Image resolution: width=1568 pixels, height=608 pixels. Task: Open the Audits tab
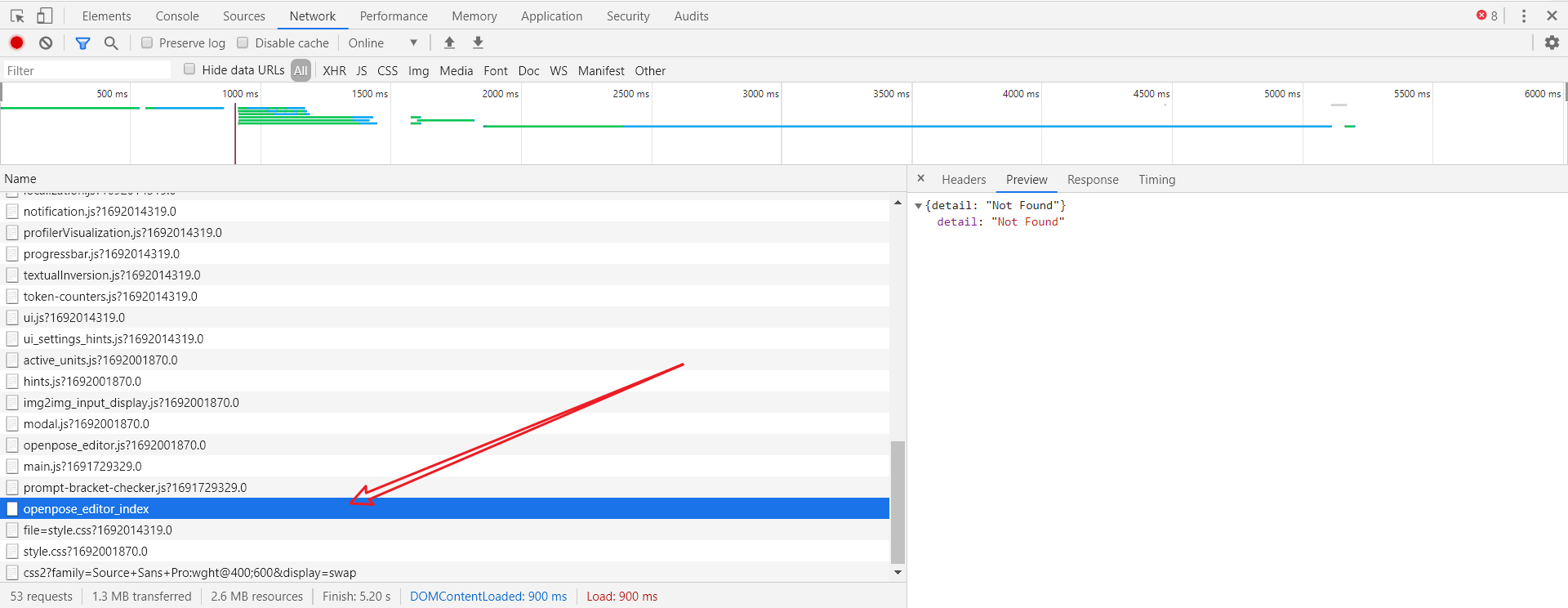[x=692, y=16]
